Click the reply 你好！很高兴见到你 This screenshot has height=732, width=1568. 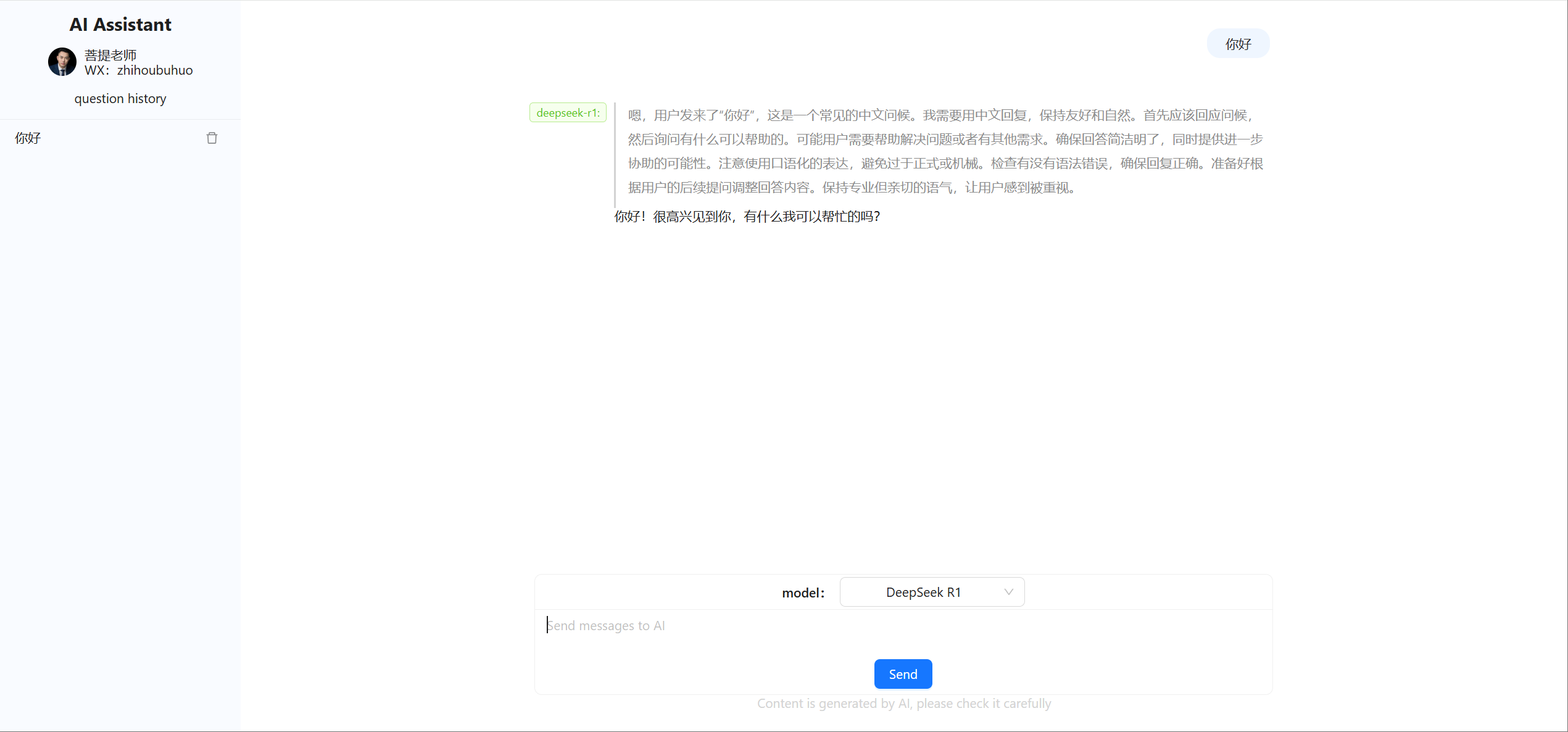pos(747,217)
